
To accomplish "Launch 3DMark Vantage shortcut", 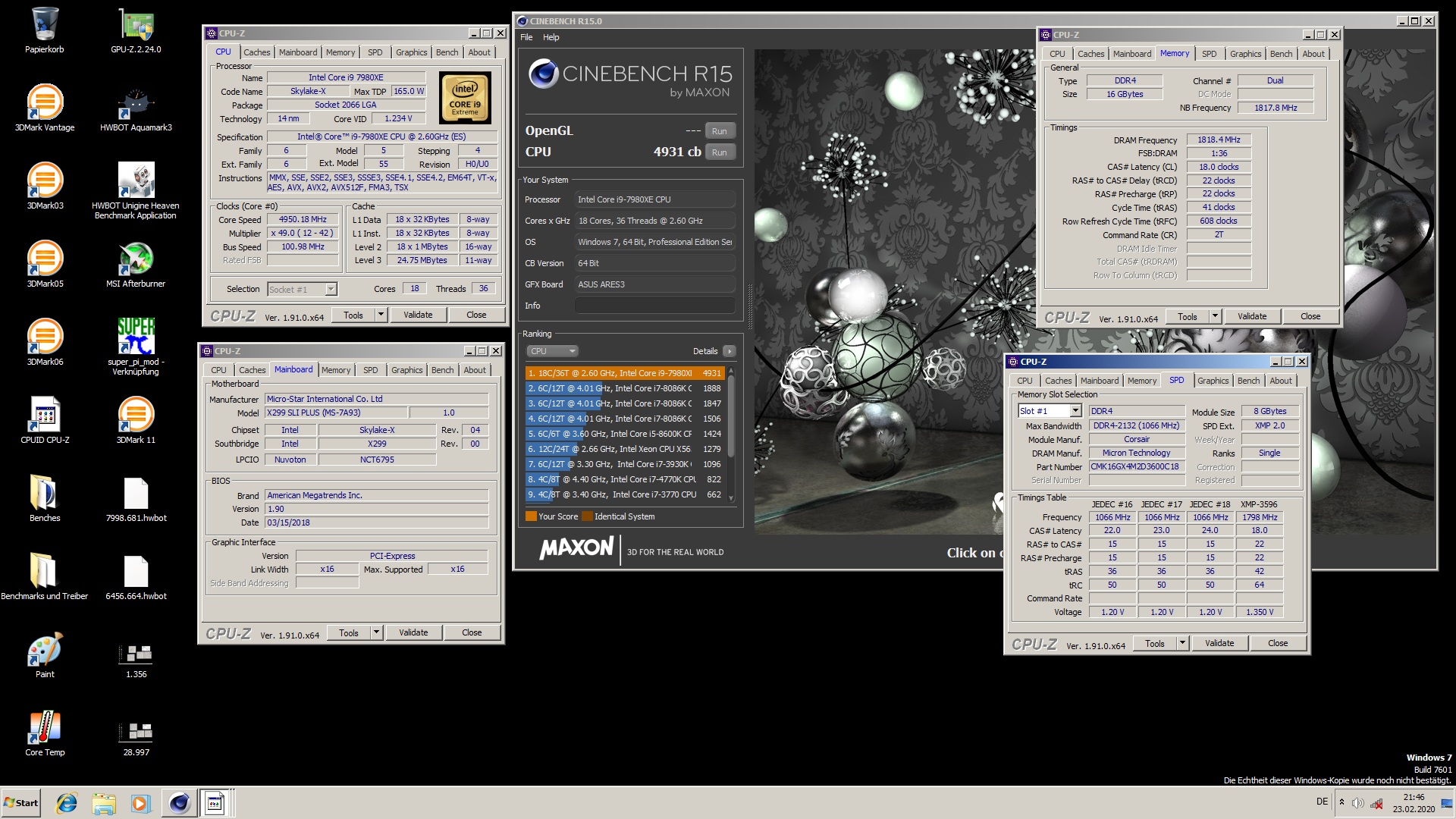I will (45, 108).
